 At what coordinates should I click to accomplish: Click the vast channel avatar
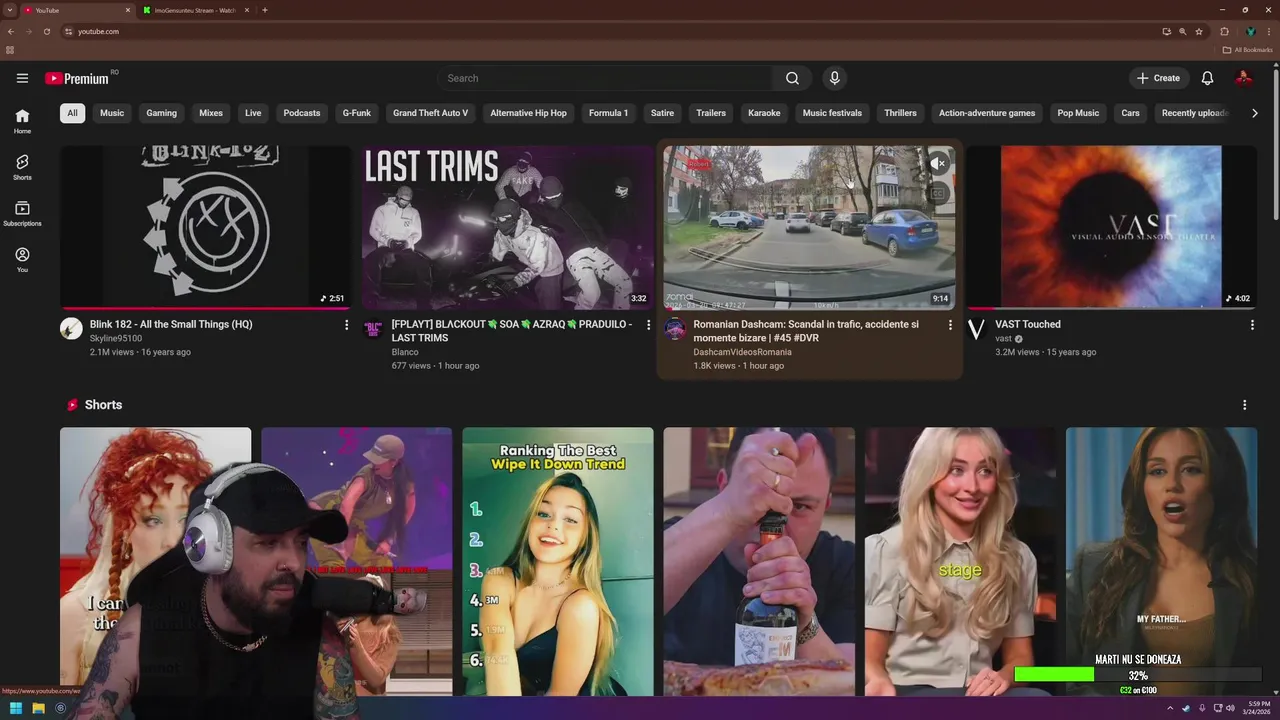(x=977, y=329)
